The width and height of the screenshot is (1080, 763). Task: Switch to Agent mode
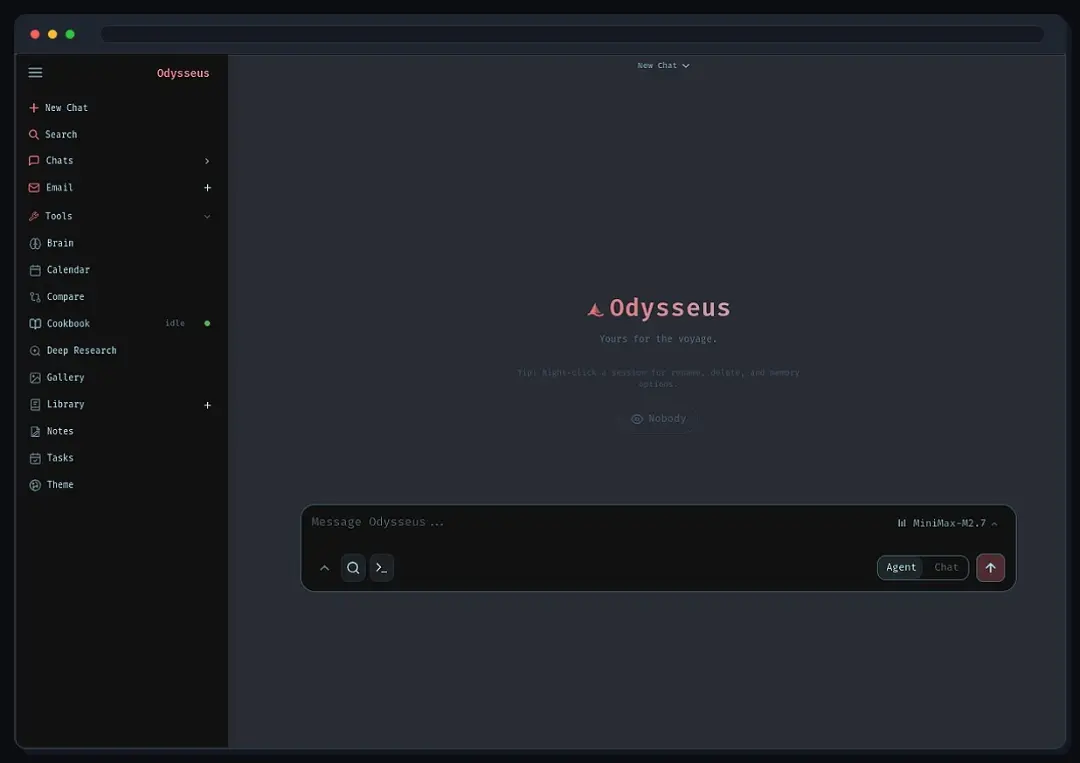901,568
